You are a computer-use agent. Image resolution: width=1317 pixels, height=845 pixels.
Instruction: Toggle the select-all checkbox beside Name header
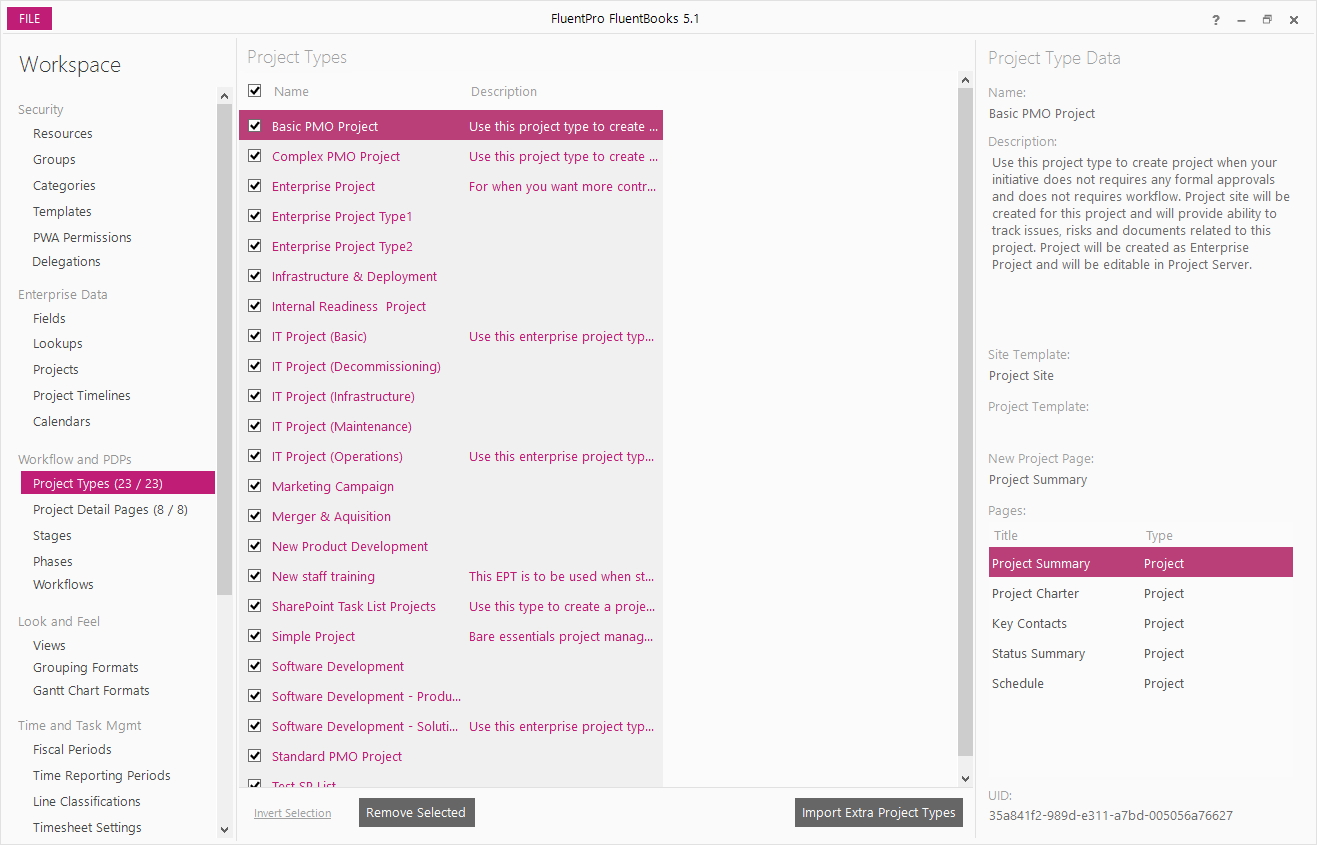[255, 91]
